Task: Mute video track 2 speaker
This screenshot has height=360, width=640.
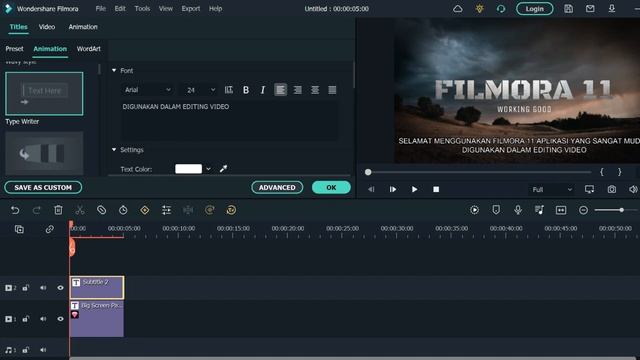Action: (43, 288)
